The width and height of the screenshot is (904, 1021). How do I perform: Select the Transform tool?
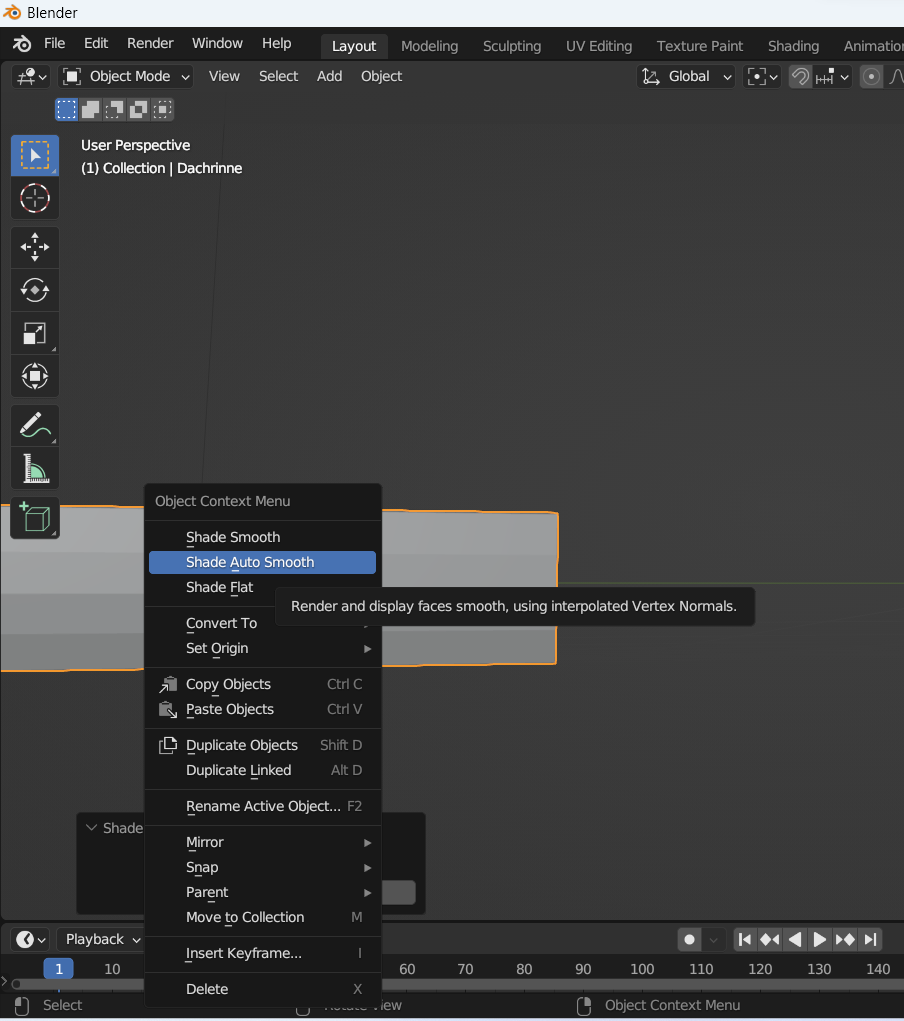[x=35, y=377]
